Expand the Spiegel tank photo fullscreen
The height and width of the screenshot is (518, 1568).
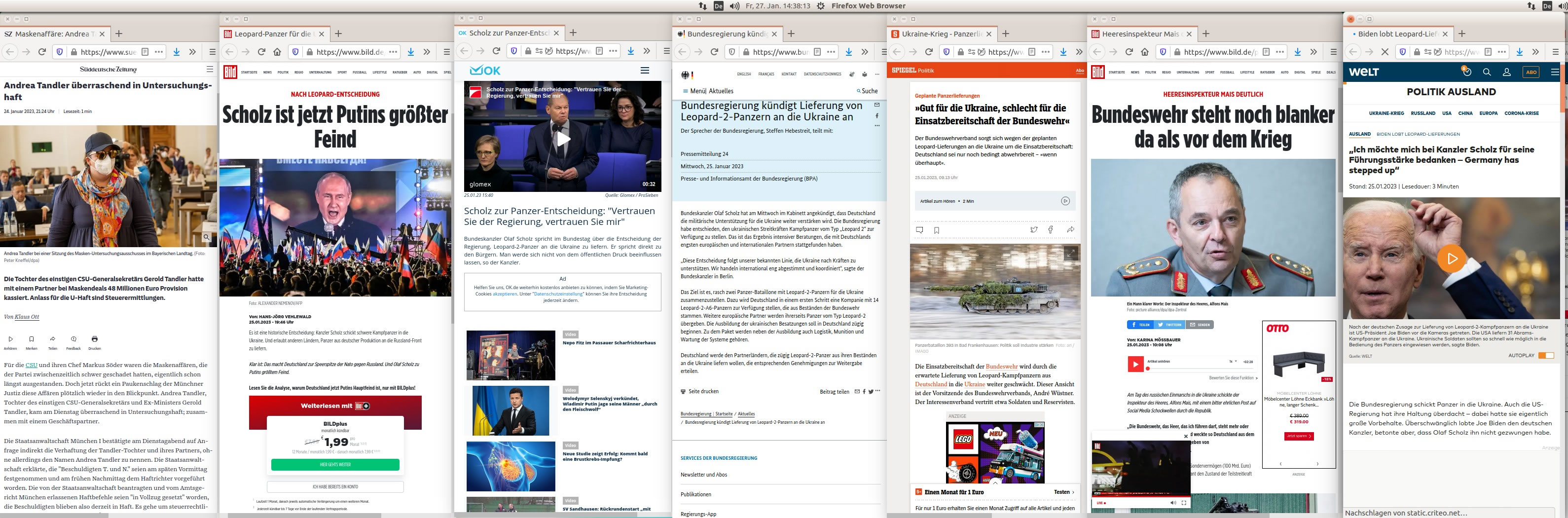coord(1071,252)
